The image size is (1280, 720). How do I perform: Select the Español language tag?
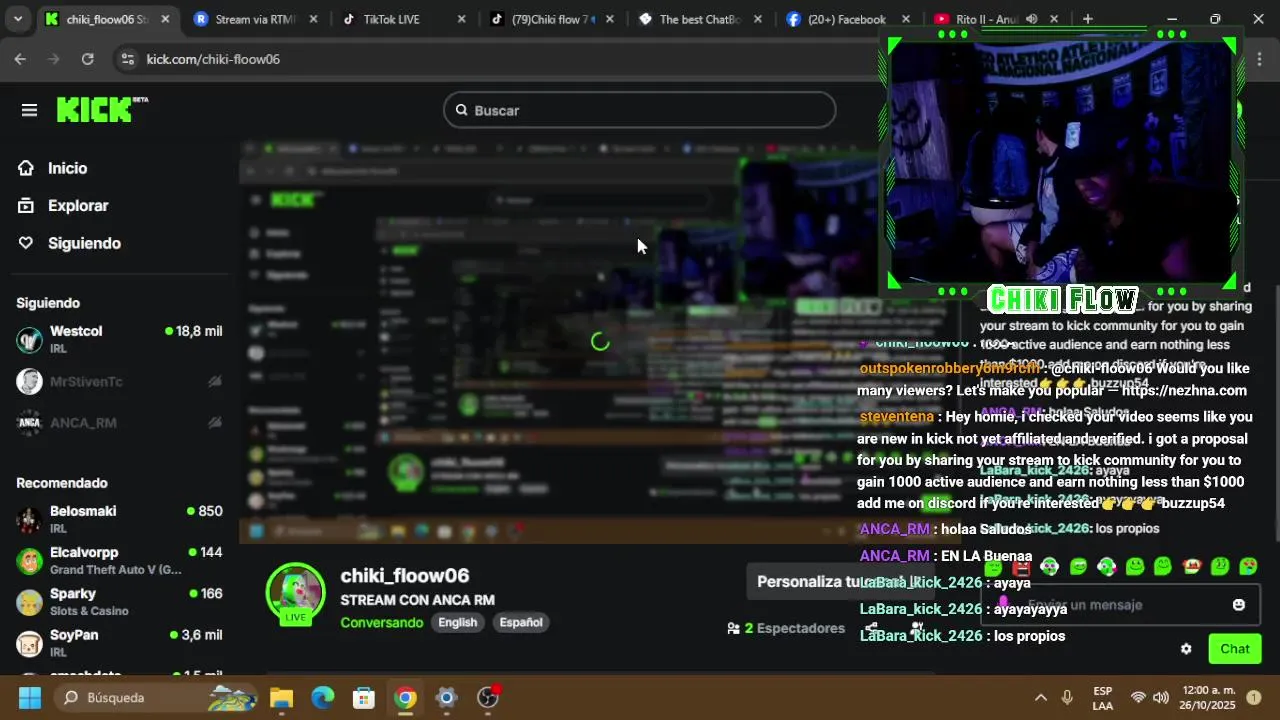(521, 622)
